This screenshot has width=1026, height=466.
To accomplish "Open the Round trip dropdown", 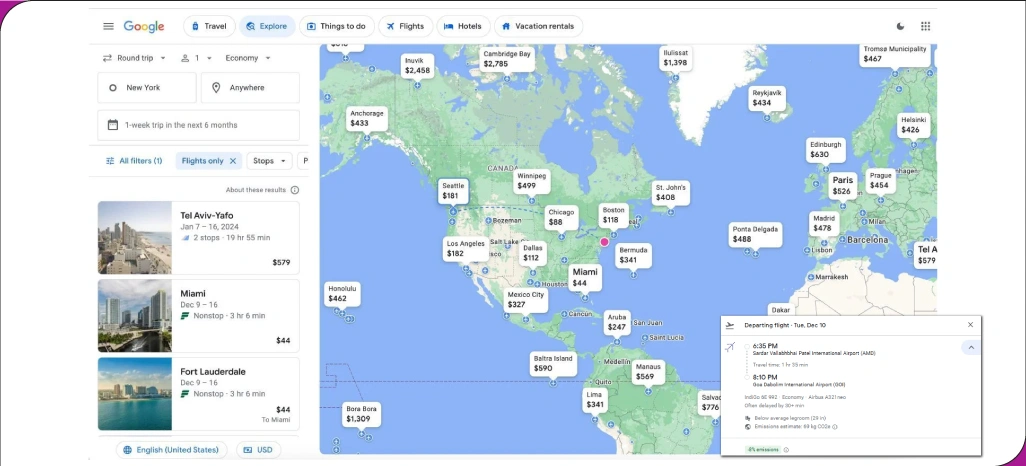I will (135, 58).
